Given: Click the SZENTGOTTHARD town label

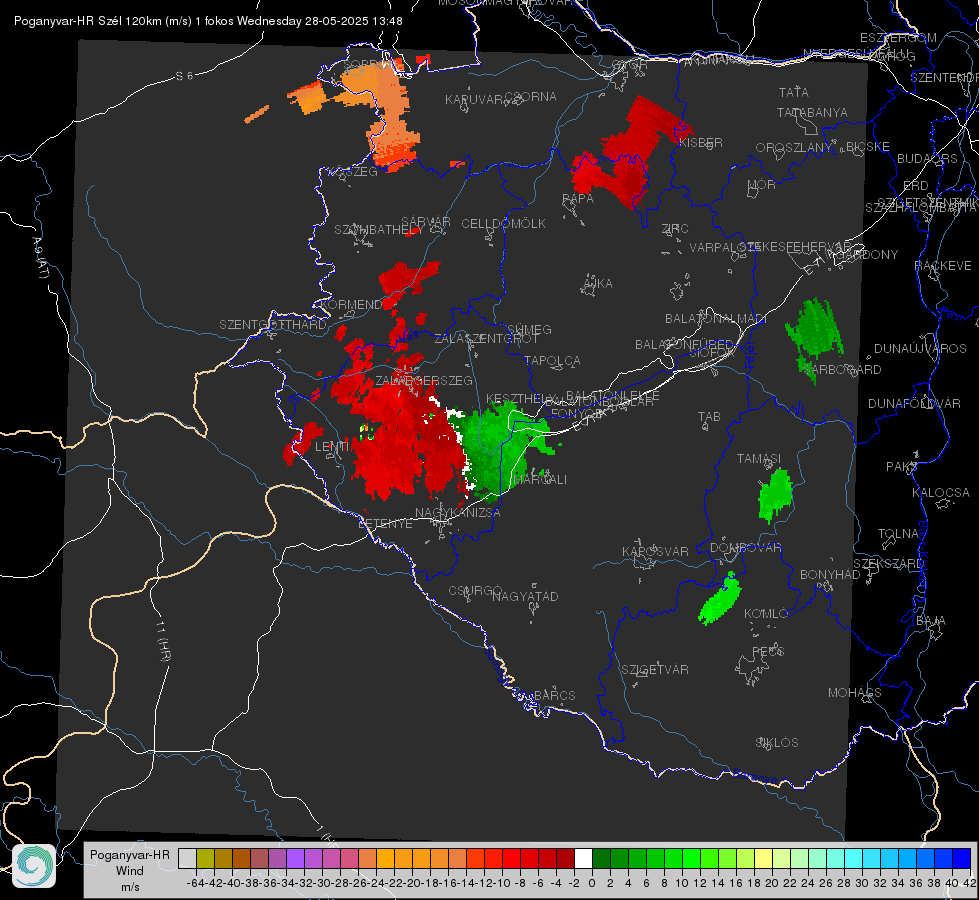Looking at the screenshot, I should 273,324.
